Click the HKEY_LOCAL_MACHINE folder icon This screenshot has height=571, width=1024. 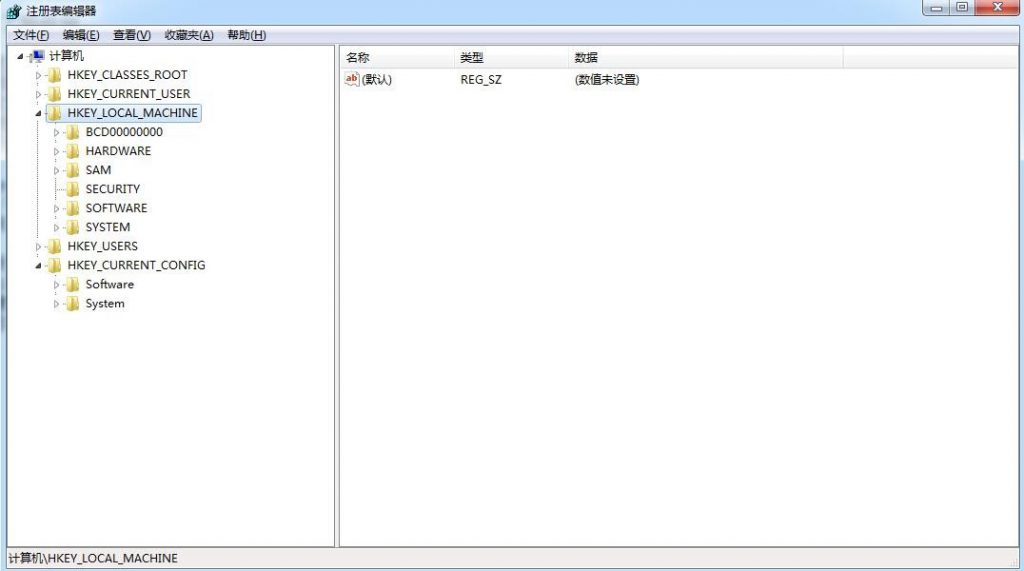pos(55,113)
